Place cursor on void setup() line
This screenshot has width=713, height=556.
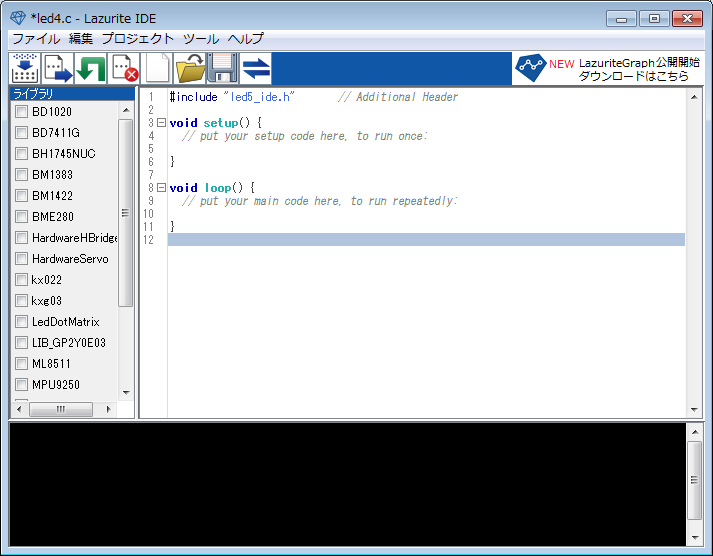tap(216, 123)
